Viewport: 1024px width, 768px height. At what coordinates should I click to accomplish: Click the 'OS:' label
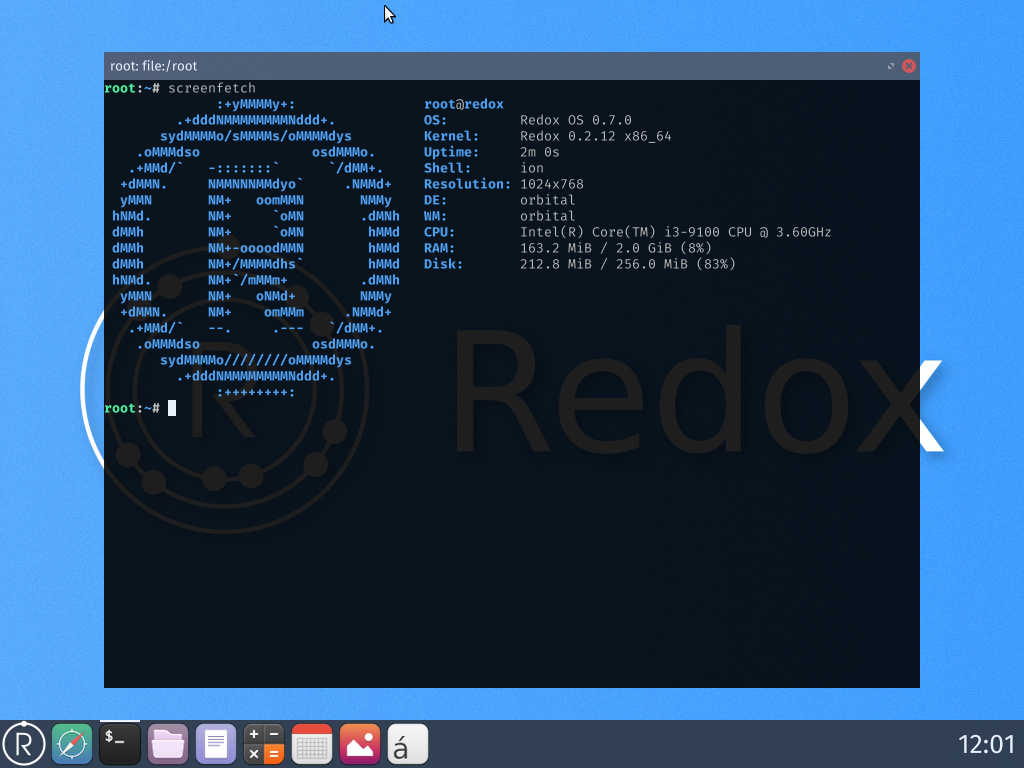click(436, 120)
